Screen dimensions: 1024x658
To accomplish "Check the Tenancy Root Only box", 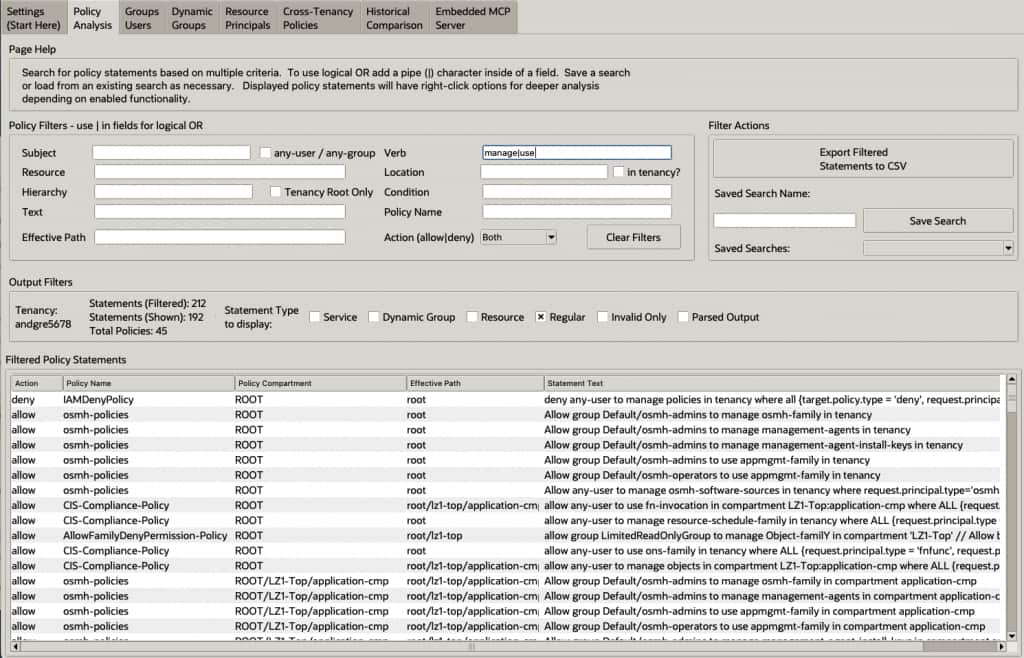I will (x=277, y=192).
